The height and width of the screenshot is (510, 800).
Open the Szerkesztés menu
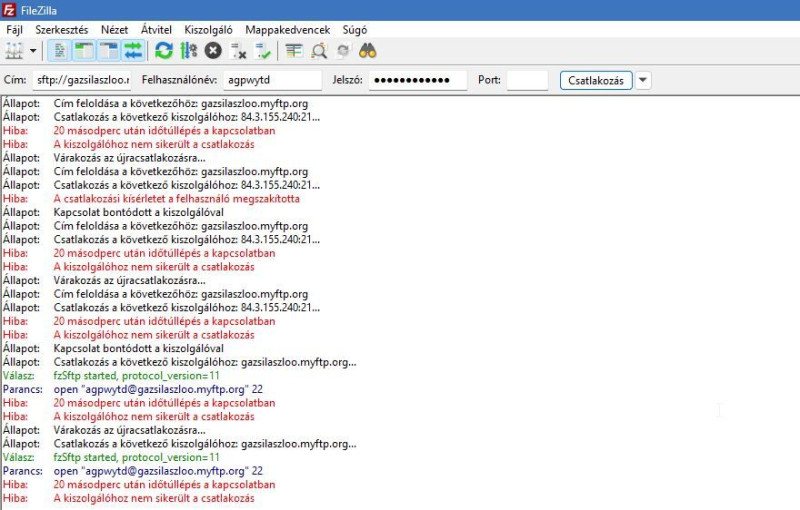(62, 30)
